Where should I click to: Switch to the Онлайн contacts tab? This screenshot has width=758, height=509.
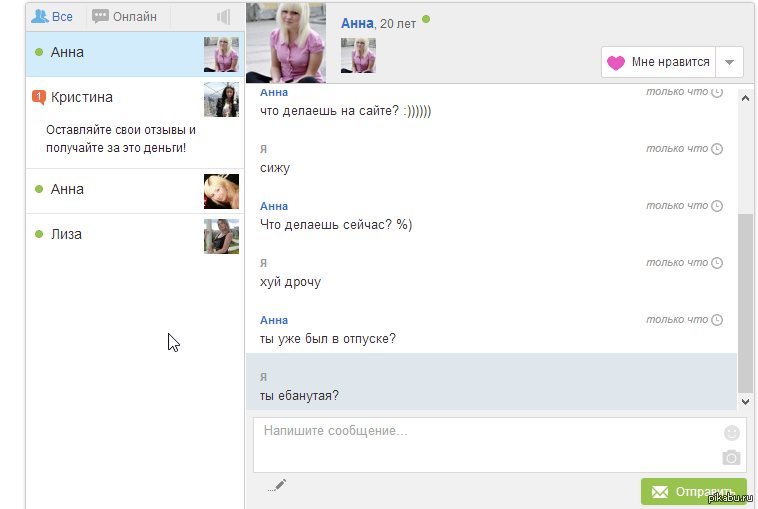(x=125, y=17)
